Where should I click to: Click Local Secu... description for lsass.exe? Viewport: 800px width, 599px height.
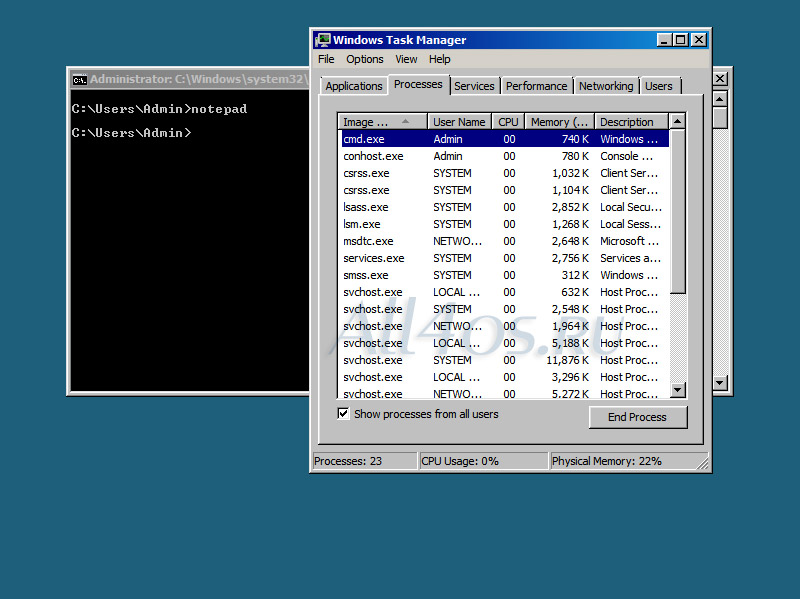pyautogui.click(x=631, y=207)
